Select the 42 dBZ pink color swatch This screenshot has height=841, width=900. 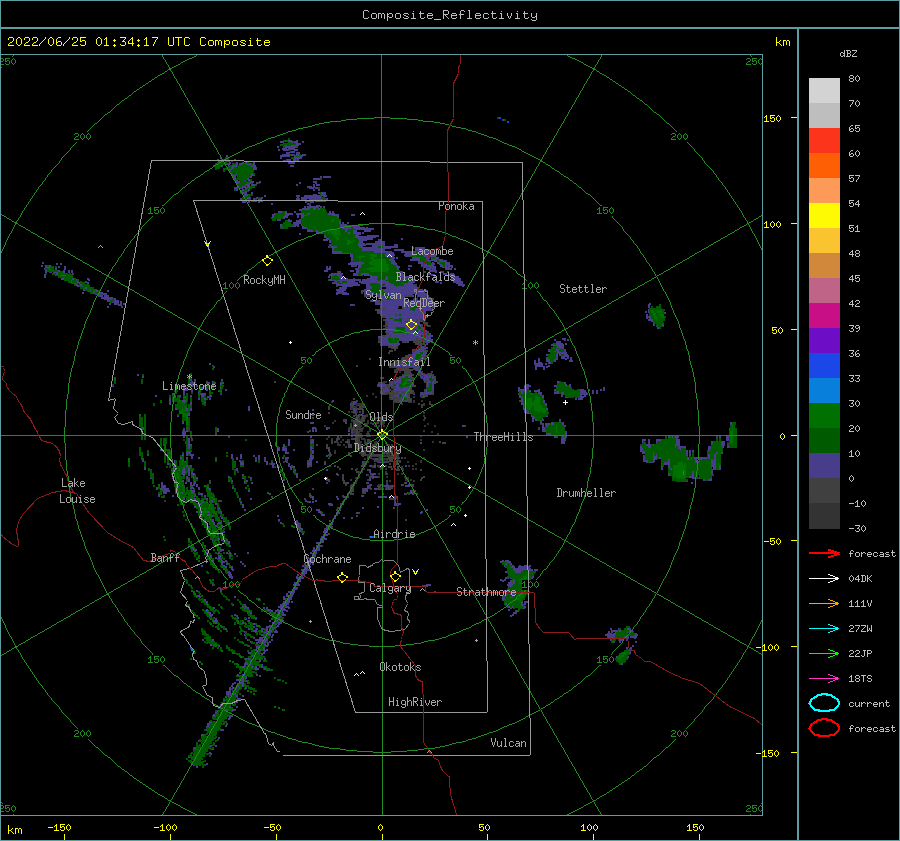click(x=824, y=290)
